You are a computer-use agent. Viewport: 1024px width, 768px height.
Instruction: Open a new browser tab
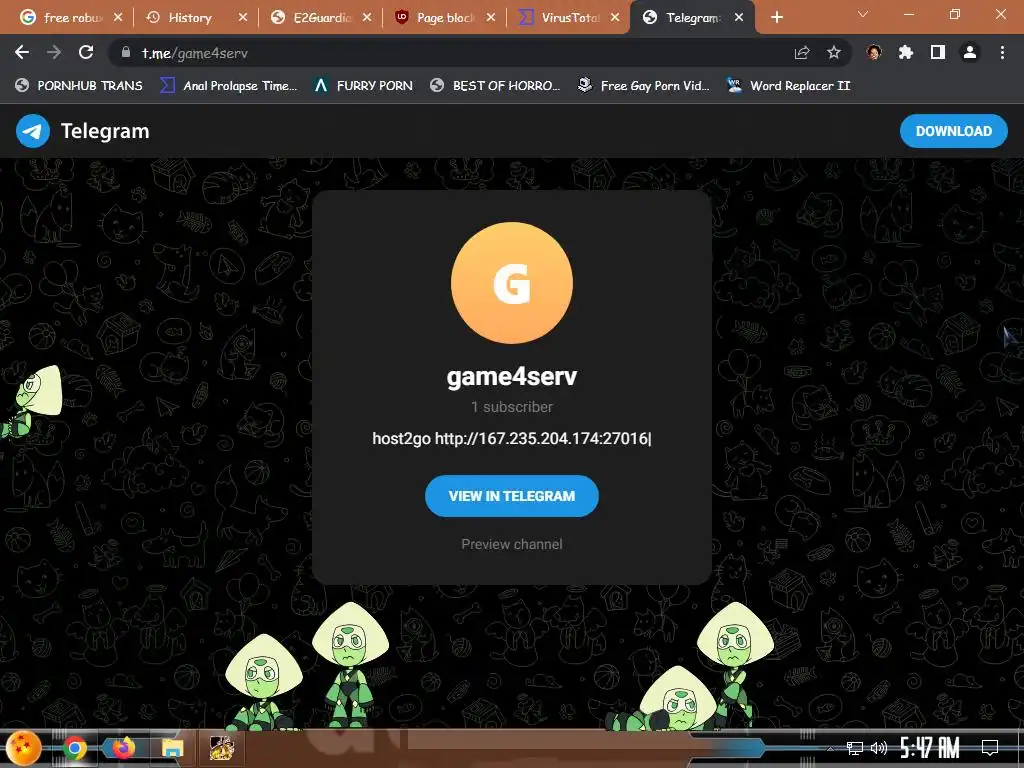pyautogui.click(x=776, y=18)
